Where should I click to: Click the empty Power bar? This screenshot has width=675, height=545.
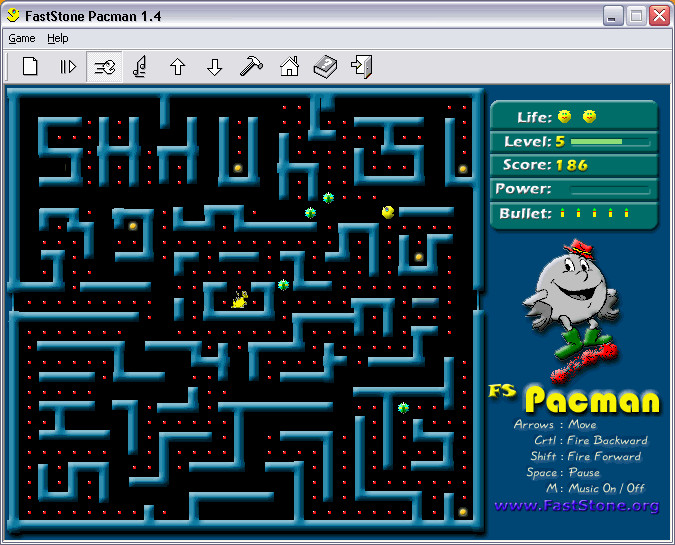pyautogui.click(x=610, y=189)
